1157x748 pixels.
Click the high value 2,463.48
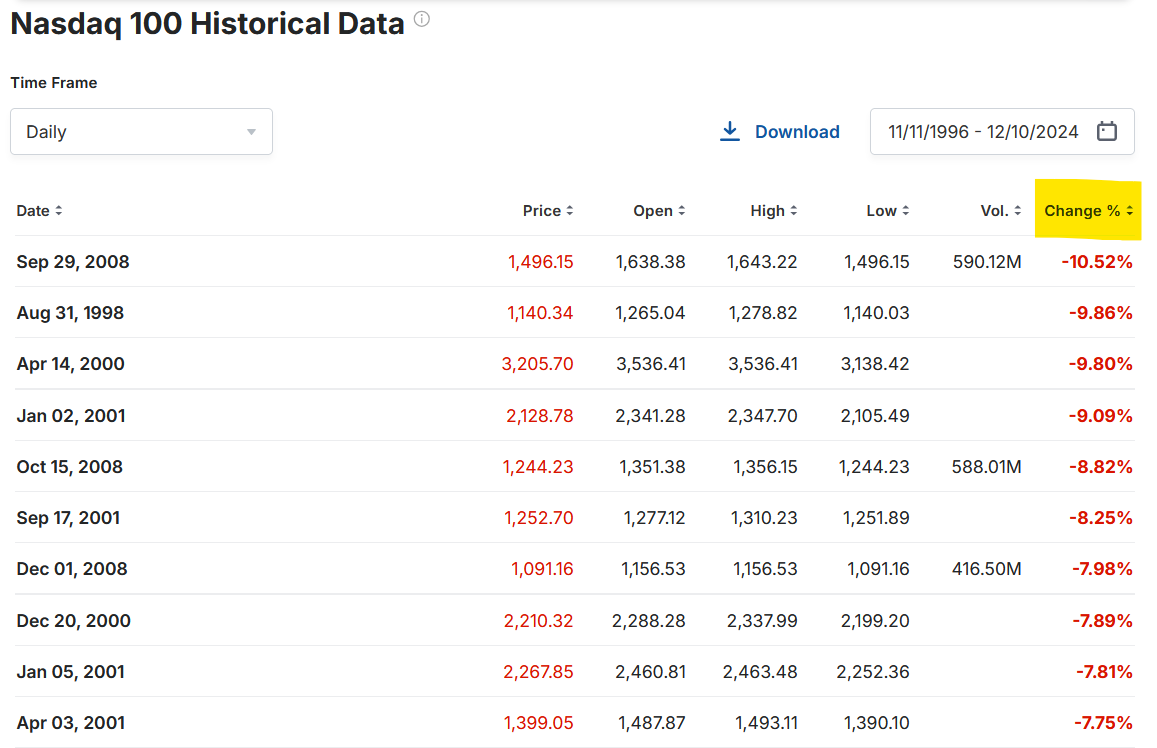point(760,672)
